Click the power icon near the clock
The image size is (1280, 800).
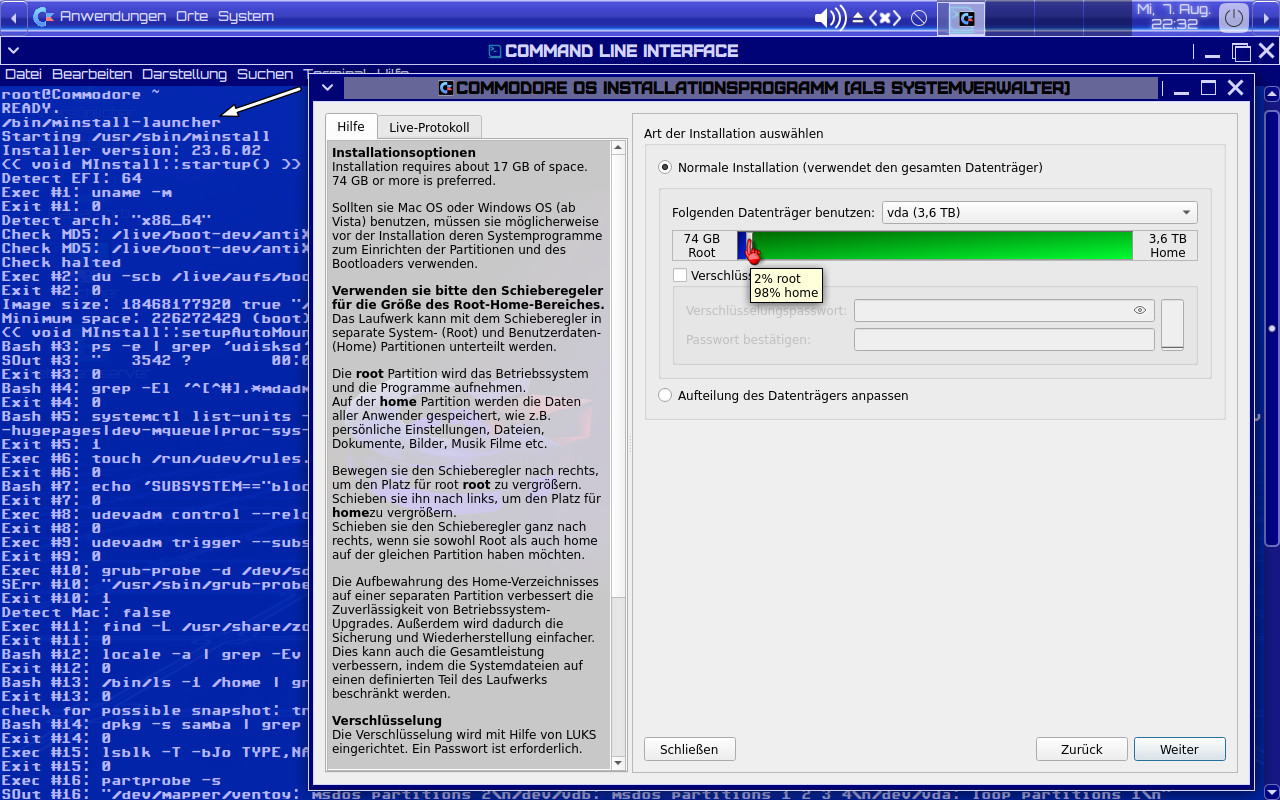tap(1233, 16)
